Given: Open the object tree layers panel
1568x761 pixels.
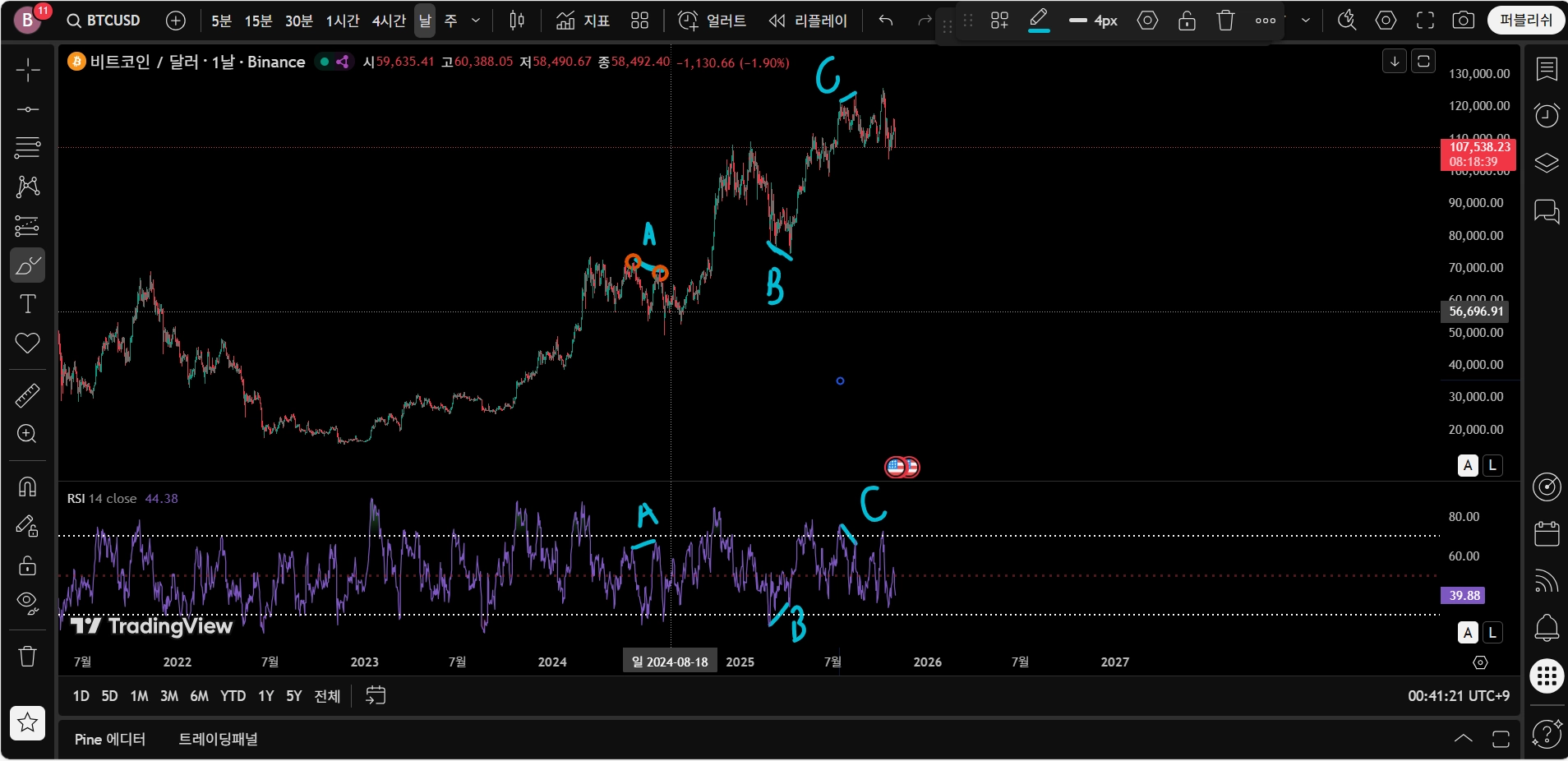Looking at the screenshot, I should click(1547, 163).
